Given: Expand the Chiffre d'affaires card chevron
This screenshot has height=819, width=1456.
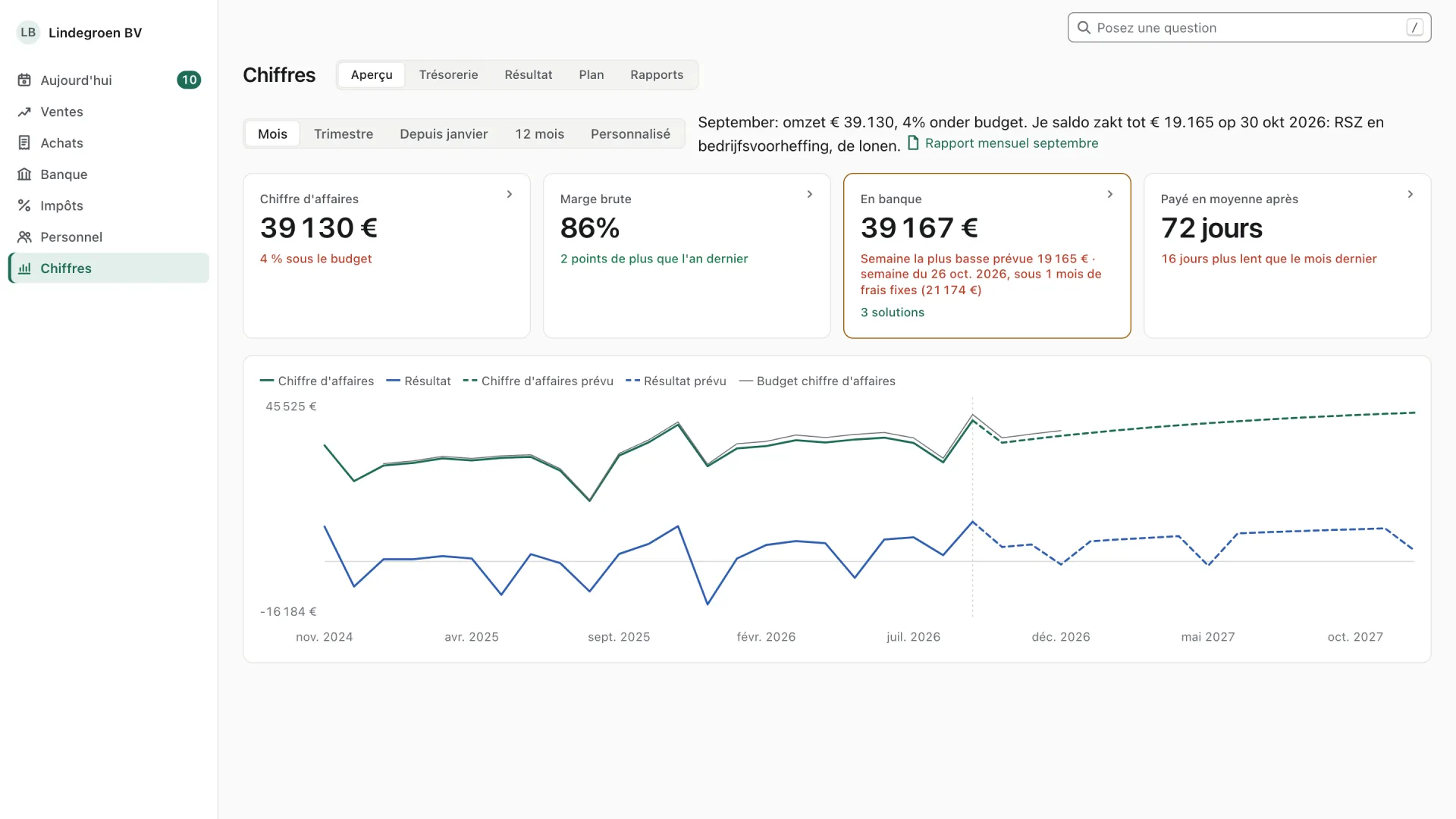Looking at the screenshot, I should (510, 194).
